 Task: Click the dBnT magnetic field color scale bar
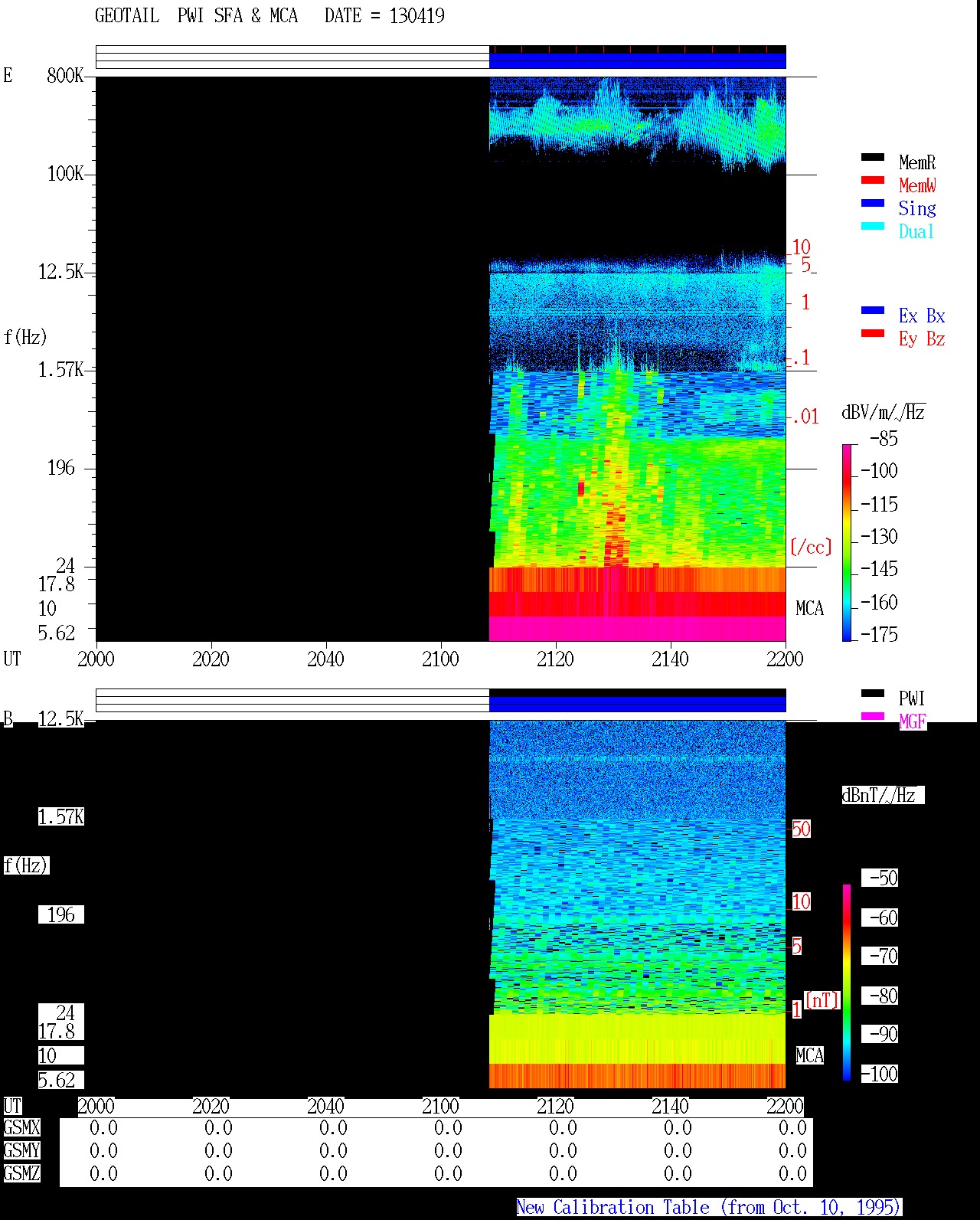[847, 983]
